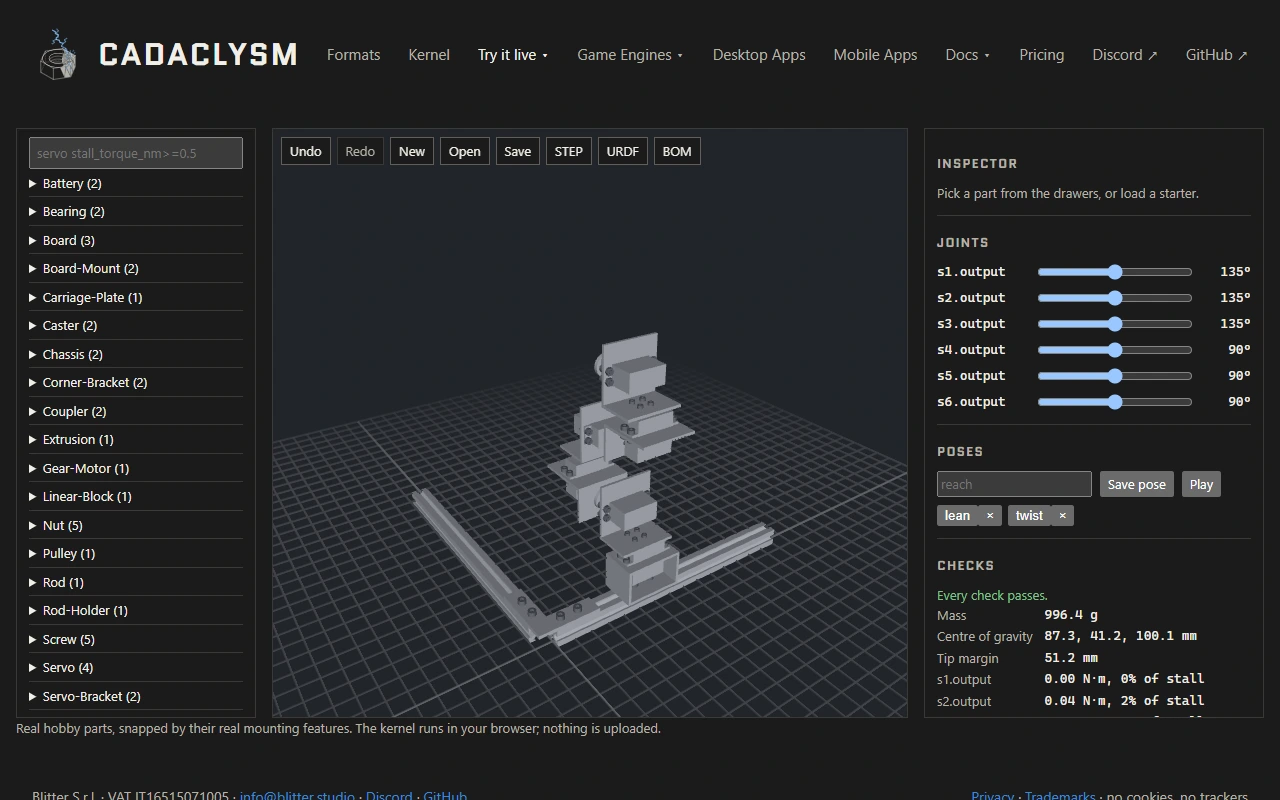
Task: Open the Try it live menu
Action: tap(513, 55)
